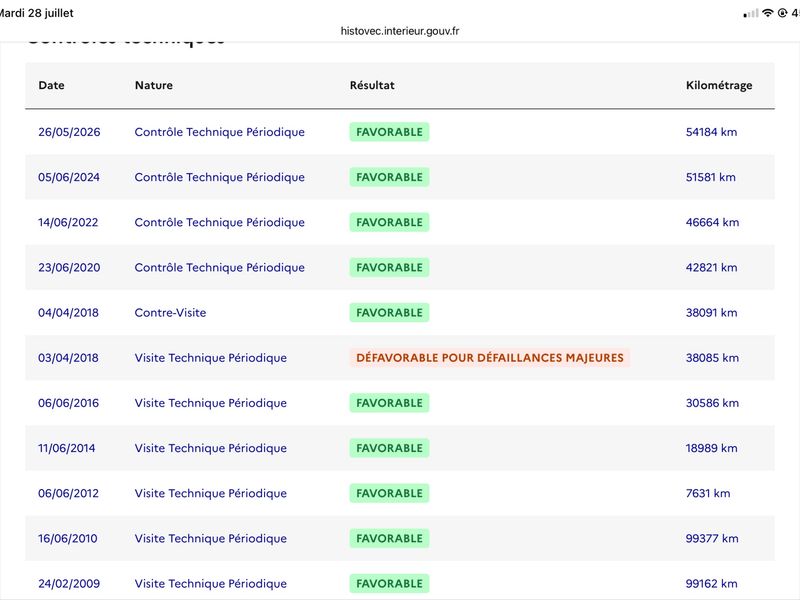Click the FAVORABLE badge for 06/06/2012
The width and height of the screenshot is (800, 600).
click(x=389, y=493)
